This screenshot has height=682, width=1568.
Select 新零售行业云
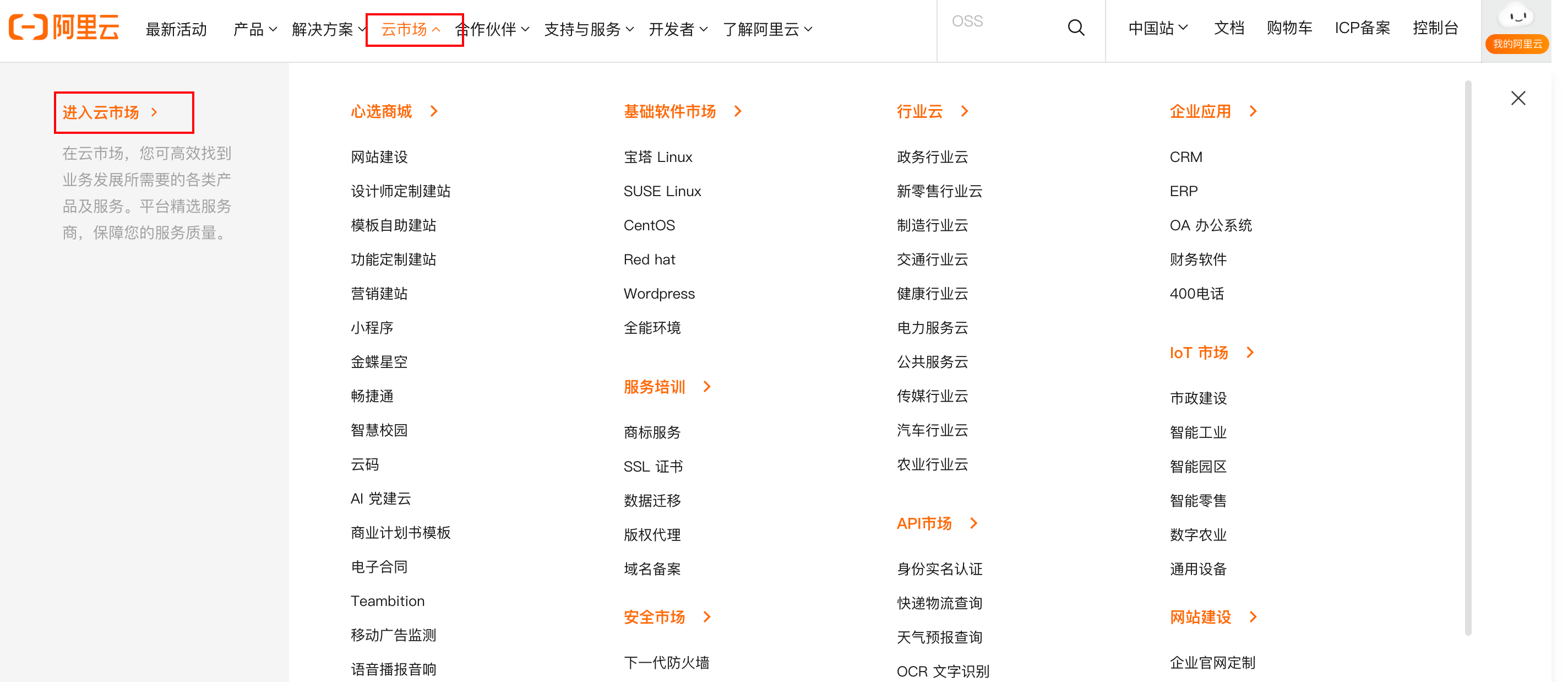click(939, 191)
